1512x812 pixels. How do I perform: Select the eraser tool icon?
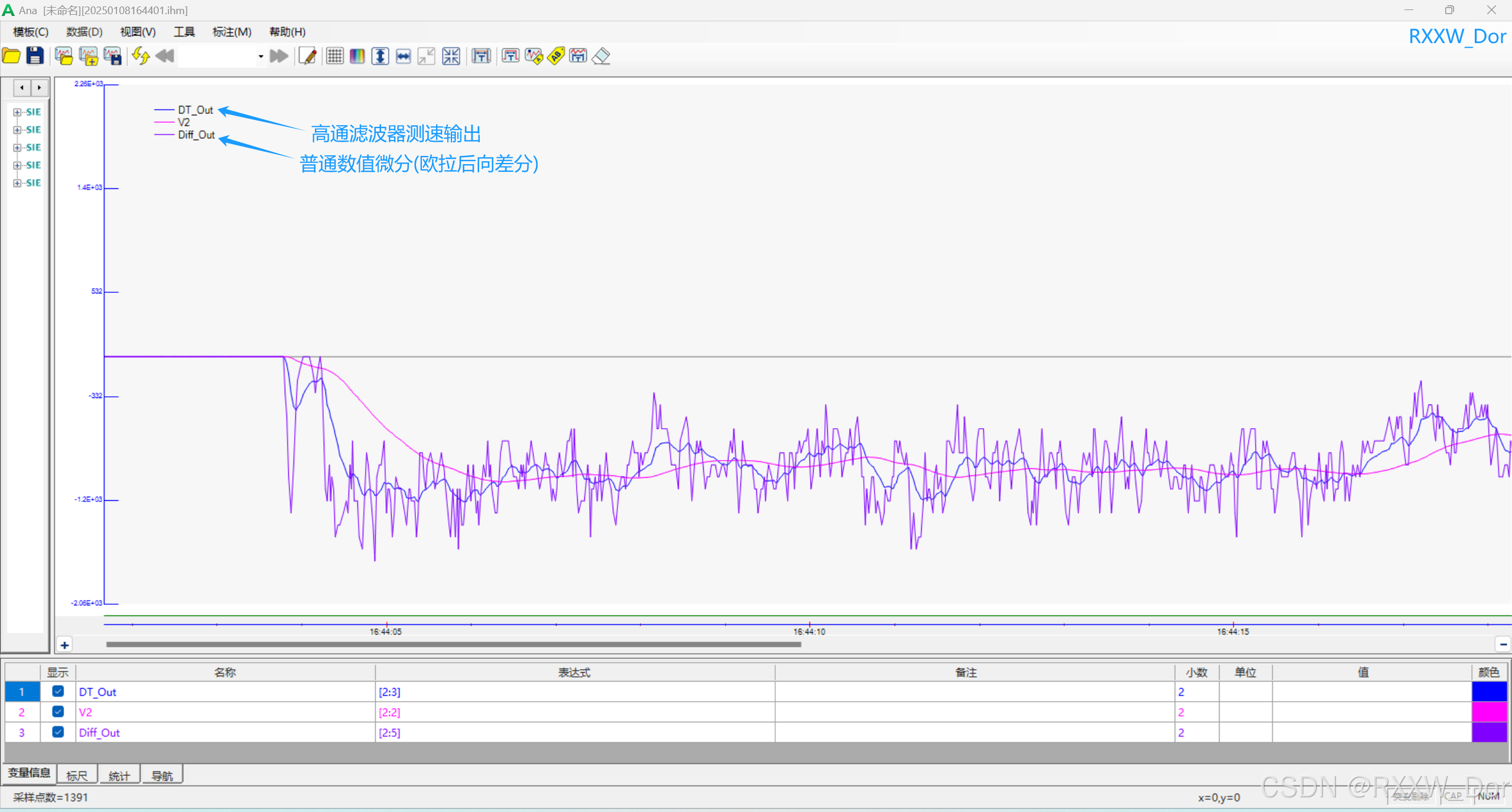point(601,56)
